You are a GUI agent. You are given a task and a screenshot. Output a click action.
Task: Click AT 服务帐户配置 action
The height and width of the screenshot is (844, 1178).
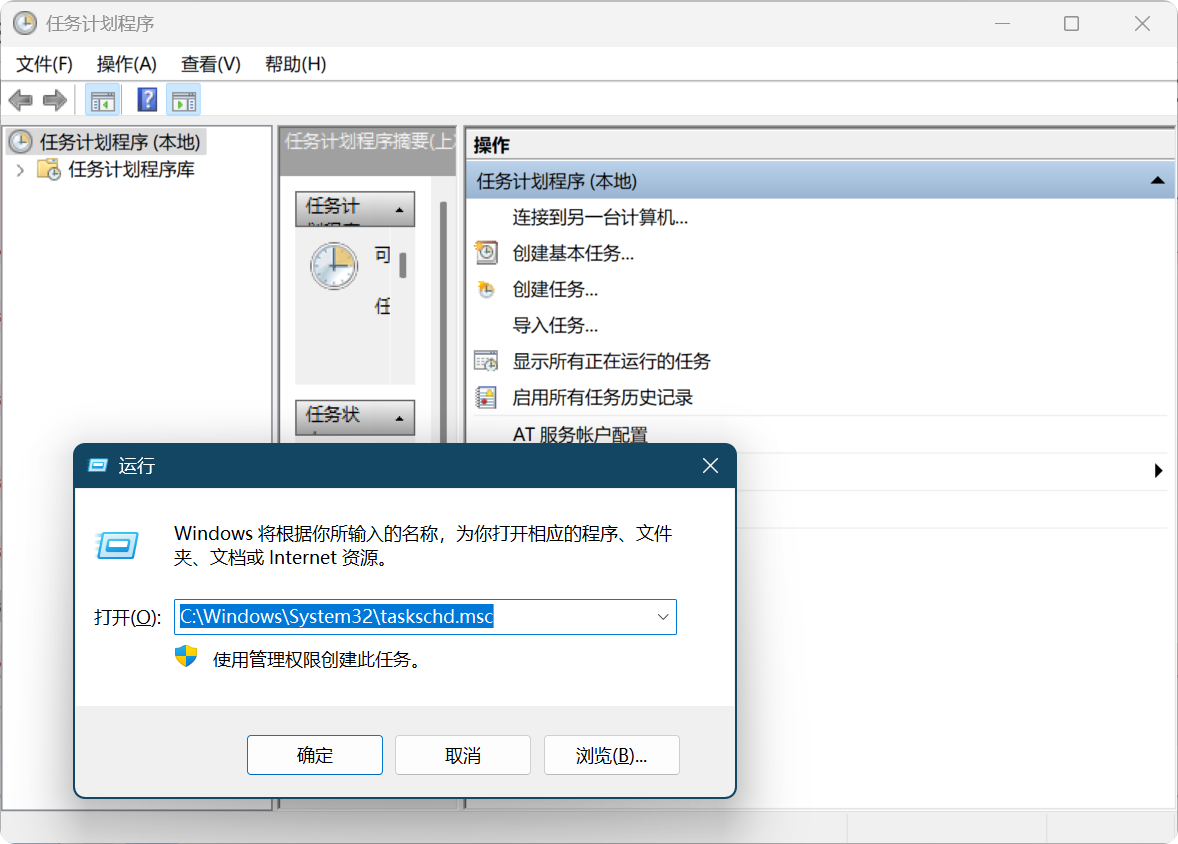[x=580, y=434]
